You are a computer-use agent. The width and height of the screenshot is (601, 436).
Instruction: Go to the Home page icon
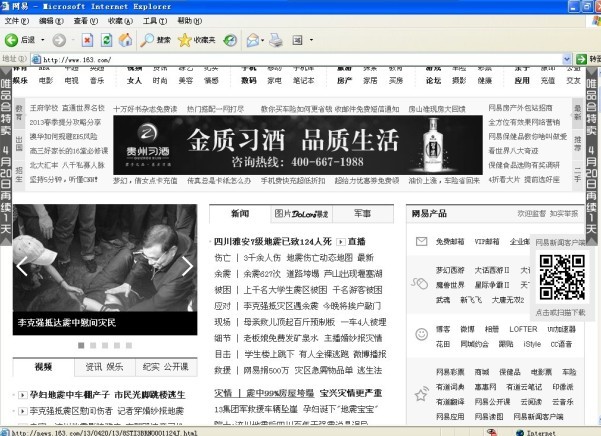pos(125,40)
